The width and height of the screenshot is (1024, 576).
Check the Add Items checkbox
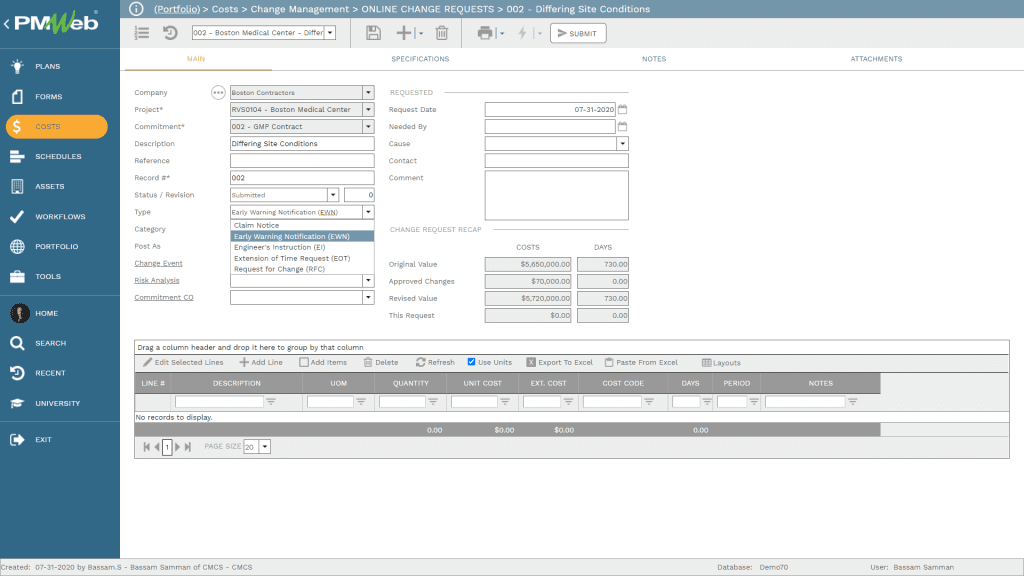(304, 362)
